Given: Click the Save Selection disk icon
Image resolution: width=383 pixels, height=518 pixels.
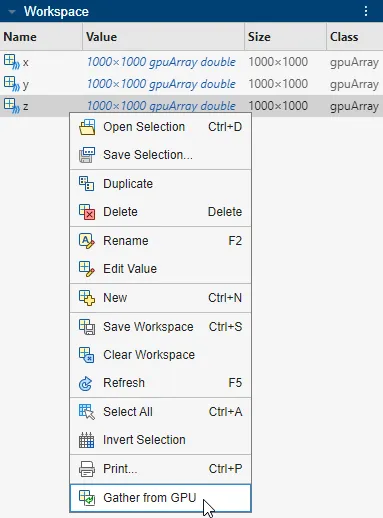Looking at the screenshot, I should [87, 155].
